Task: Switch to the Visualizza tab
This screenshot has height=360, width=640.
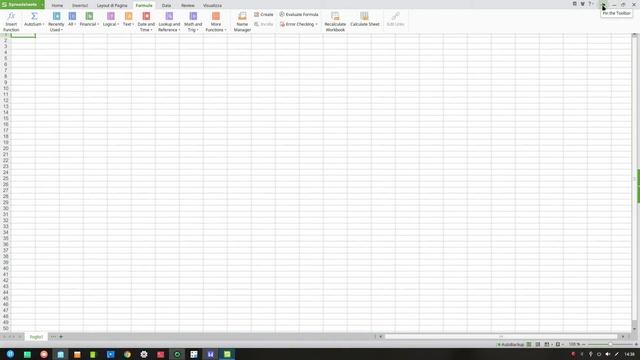Action: pos(212,5)
